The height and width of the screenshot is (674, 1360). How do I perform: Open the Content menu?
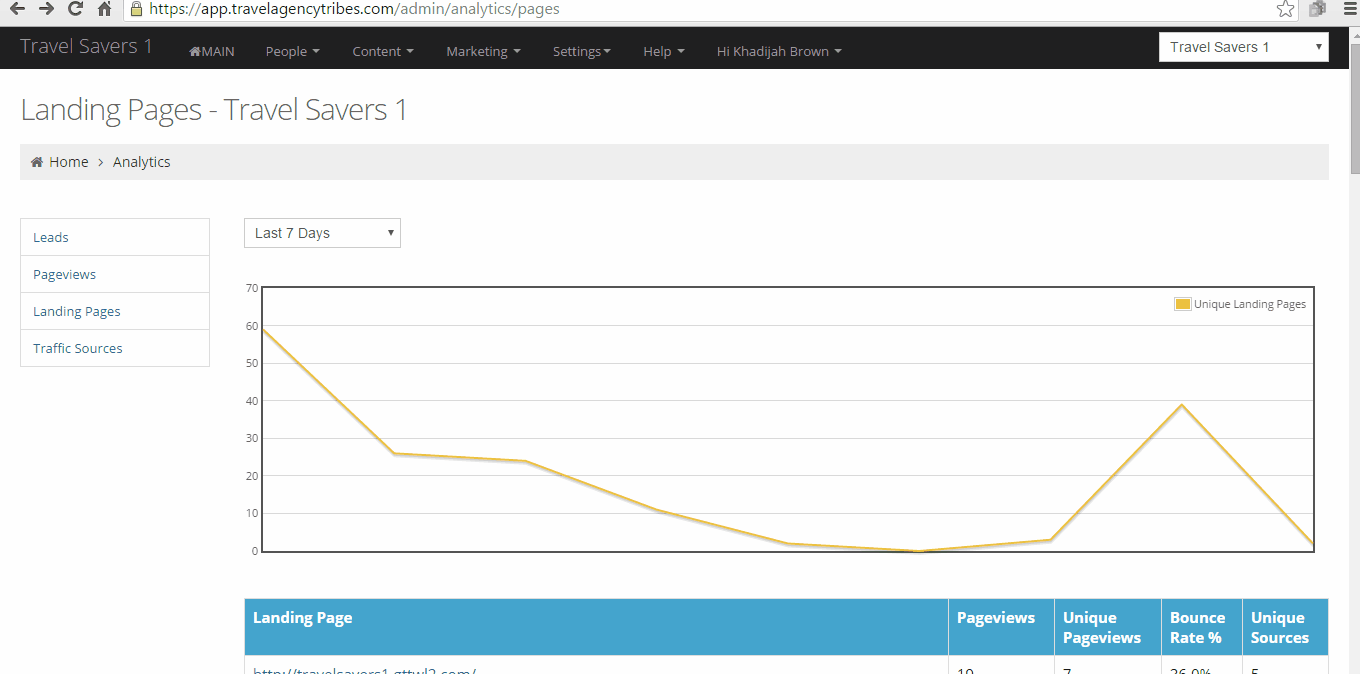coord(382,52)
